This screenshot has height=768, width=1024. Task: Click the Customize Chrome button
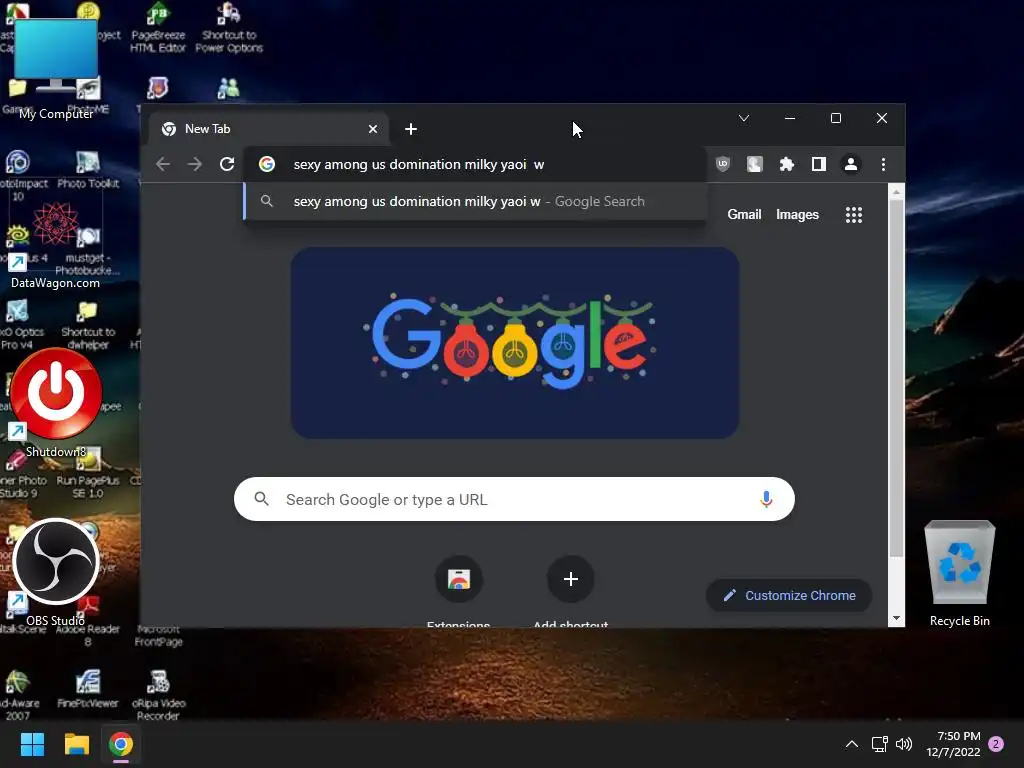[789, 596]
